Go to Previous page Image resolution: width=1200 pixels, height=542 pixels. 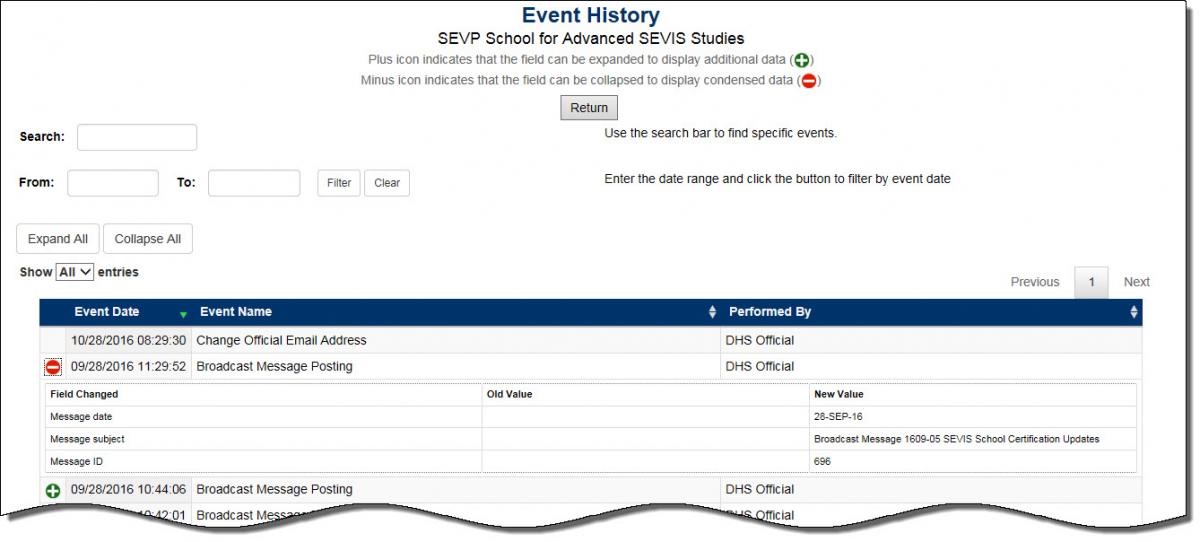pos(1035,282)
